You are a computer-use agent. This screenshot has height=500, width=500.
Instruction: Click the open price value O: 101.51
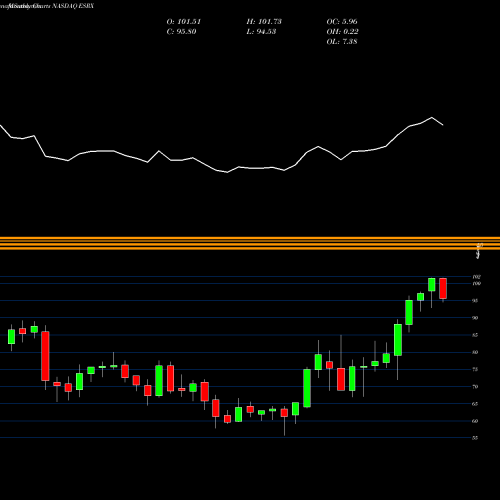(x=184, y=22)
